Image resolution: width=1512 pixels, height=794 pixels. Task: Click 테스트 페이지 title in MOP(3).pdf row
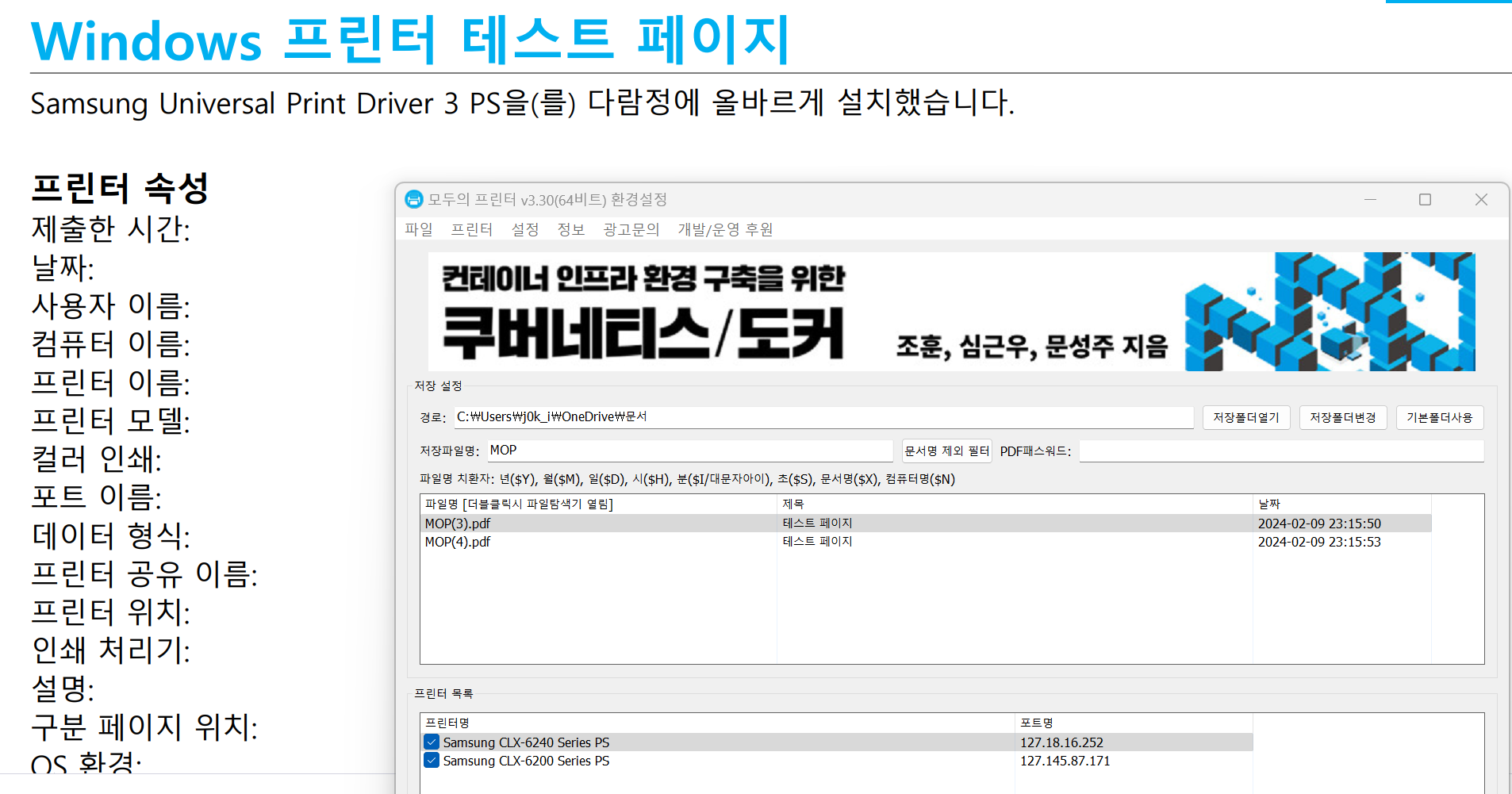coord(817,524)
